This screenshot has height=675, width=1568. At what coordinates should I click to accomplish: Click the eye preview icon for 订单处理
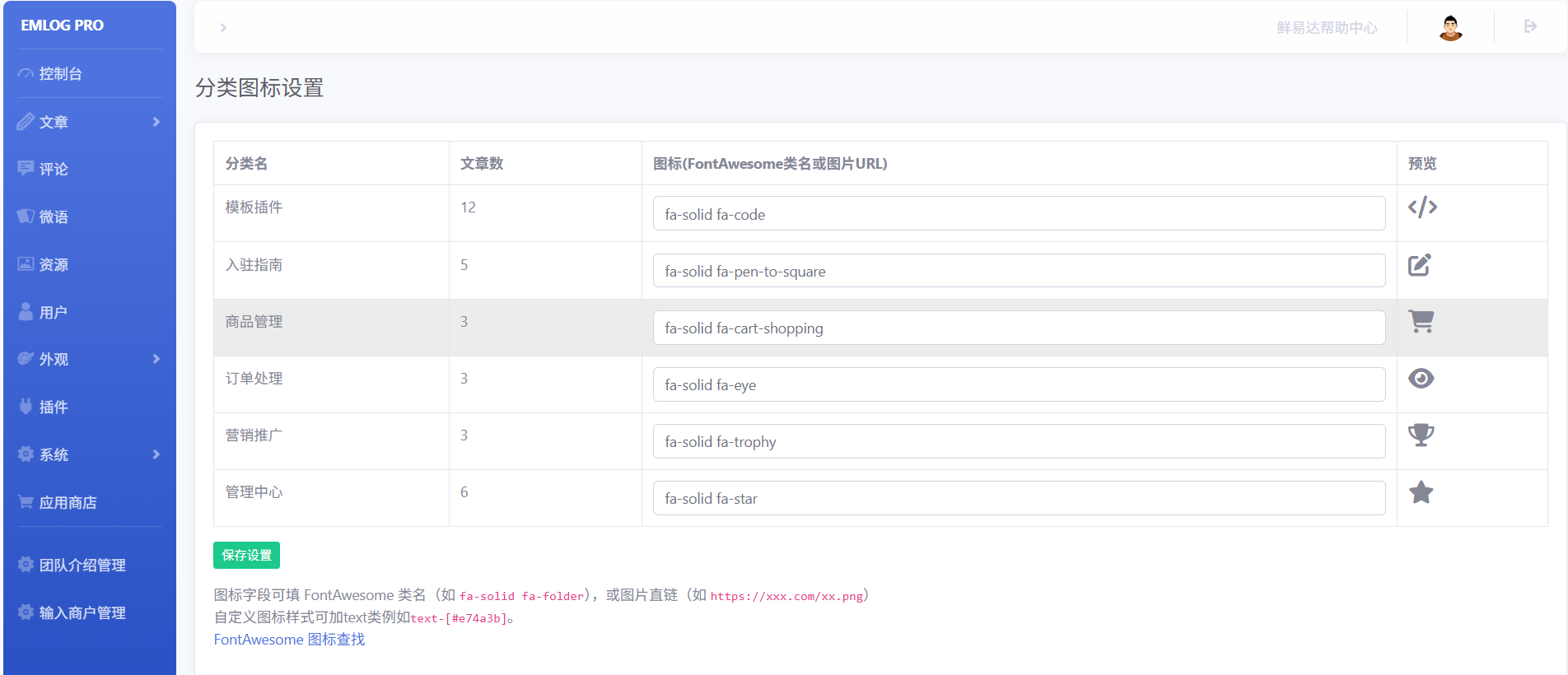[x=1421, y=379]
